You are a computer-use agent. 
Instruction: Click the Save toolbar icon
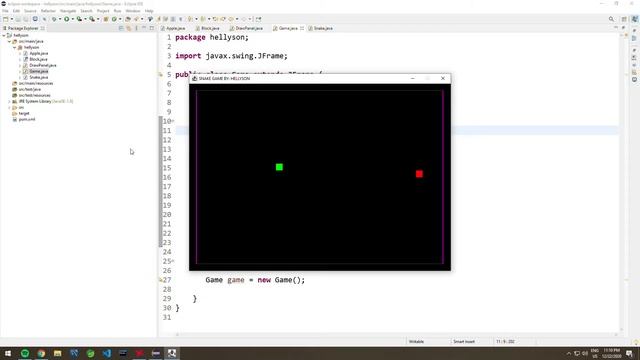18,19
